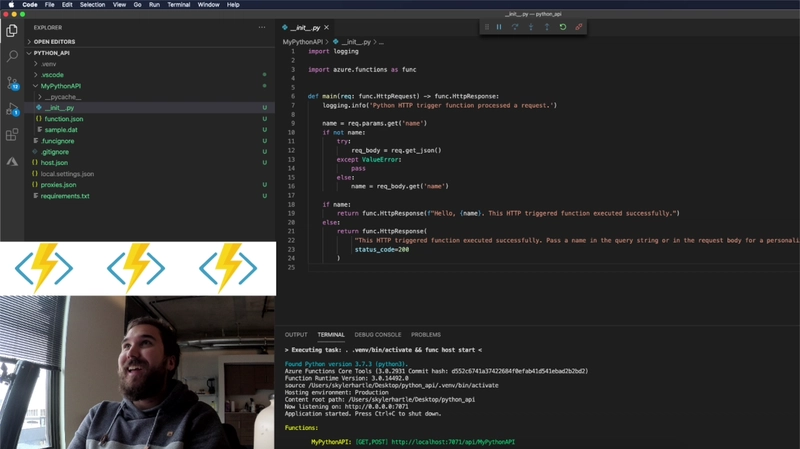This screenshot has width=800, height=449.
Task: Expand the __pycache__ folder
Action: tap(63, 97)
